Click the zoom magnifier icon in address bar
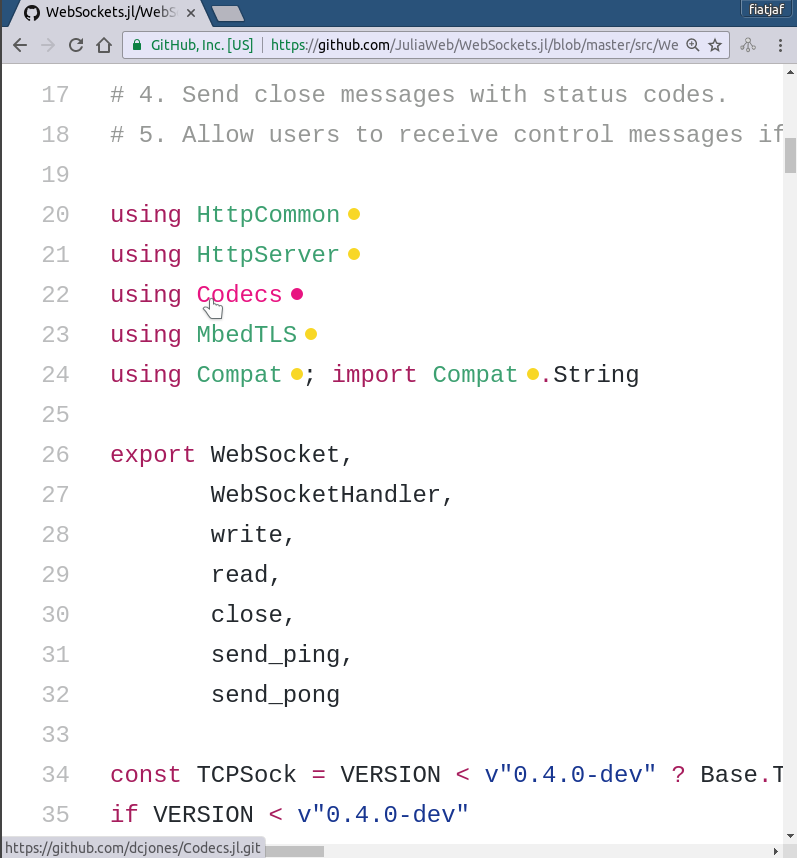Viewport: 797px width, 858px height. click(x=693, y=45)
